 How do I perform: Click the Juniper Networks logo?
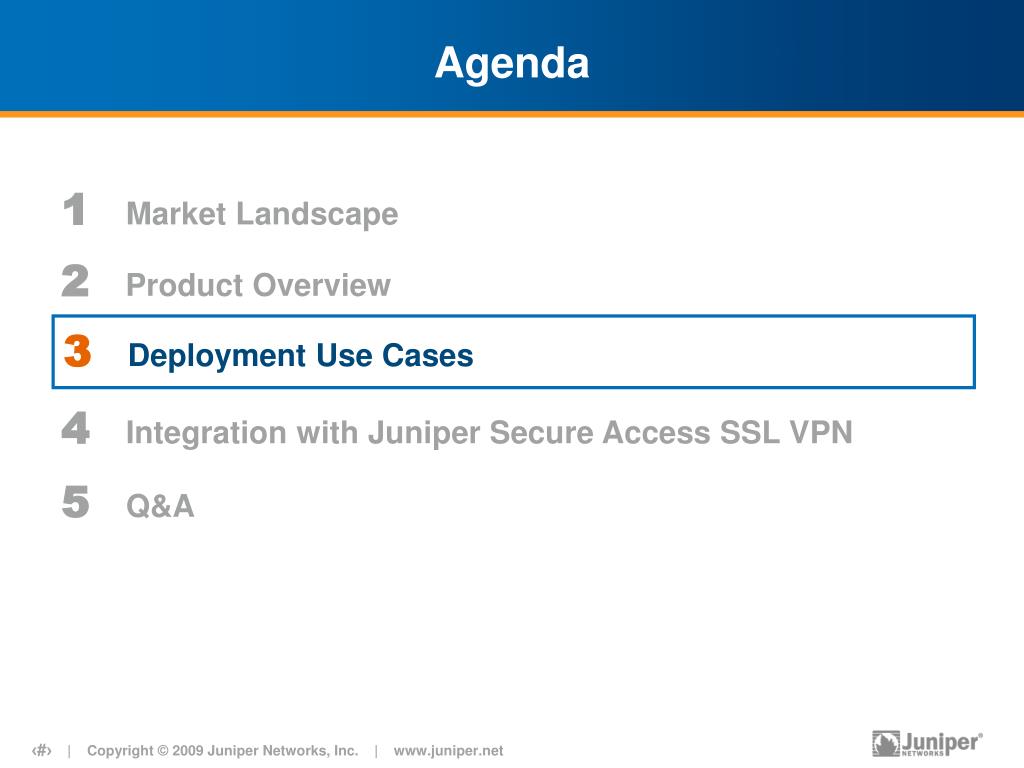927,743
